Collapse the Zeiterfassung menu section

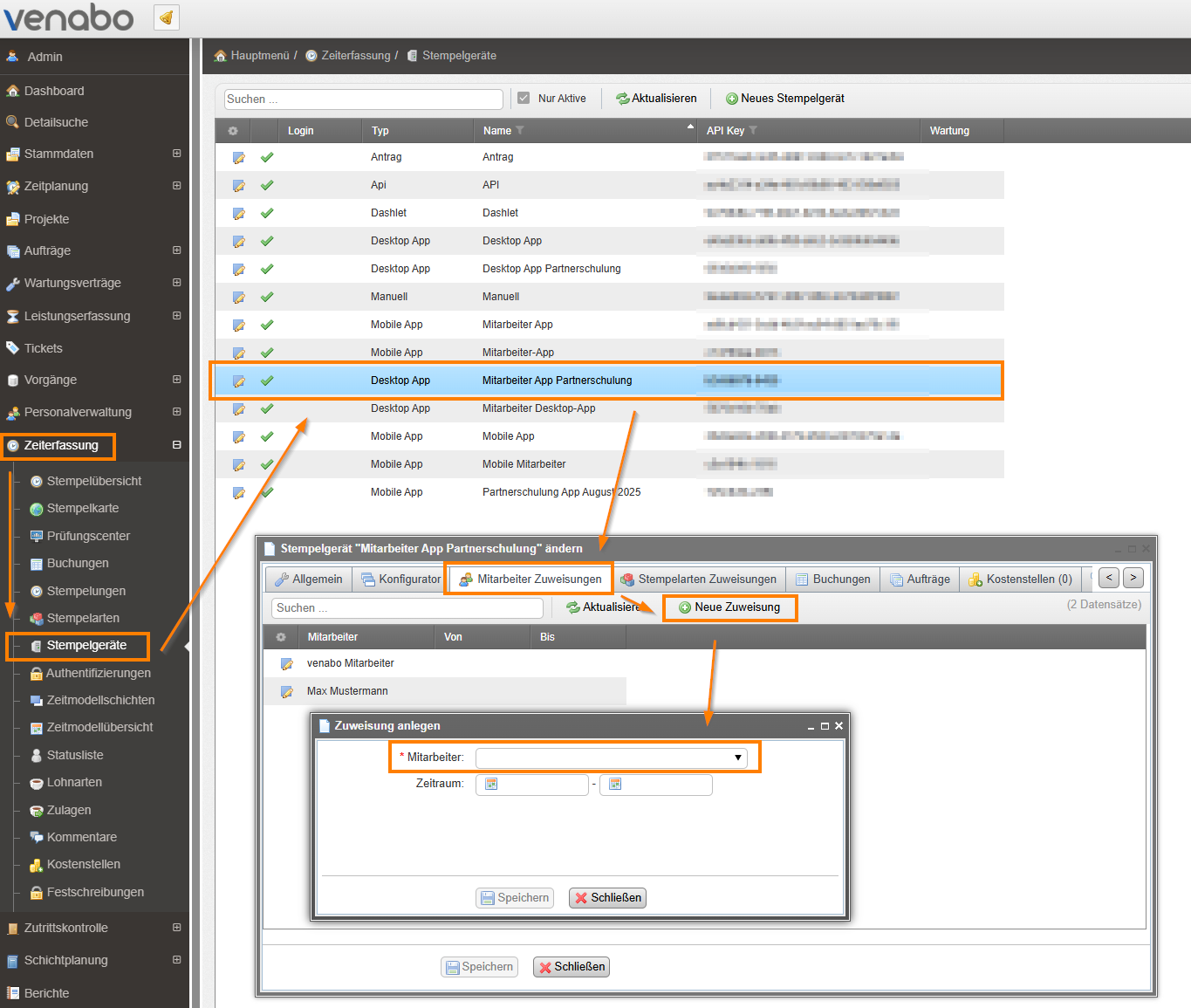click(x=176, y=445)
